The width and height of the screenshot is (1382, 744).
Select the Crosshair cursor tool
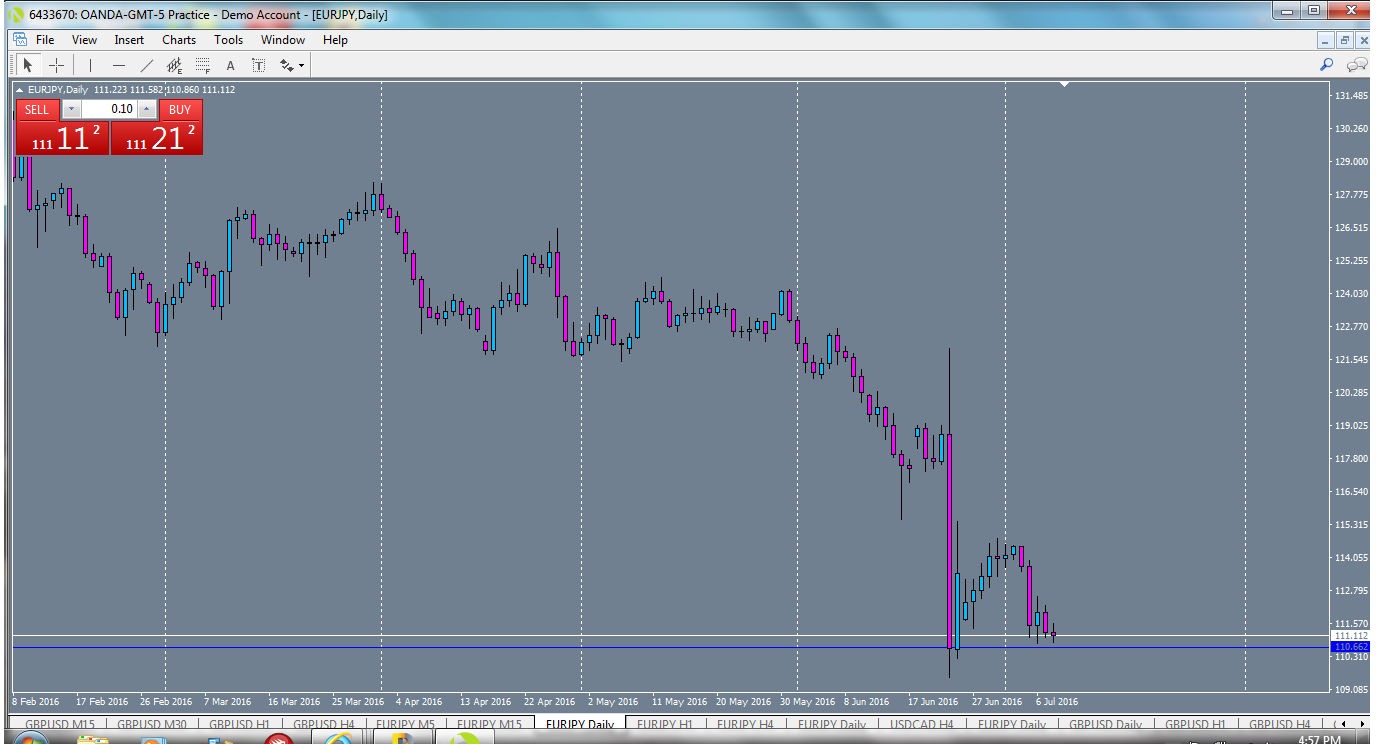coord(56,65)
